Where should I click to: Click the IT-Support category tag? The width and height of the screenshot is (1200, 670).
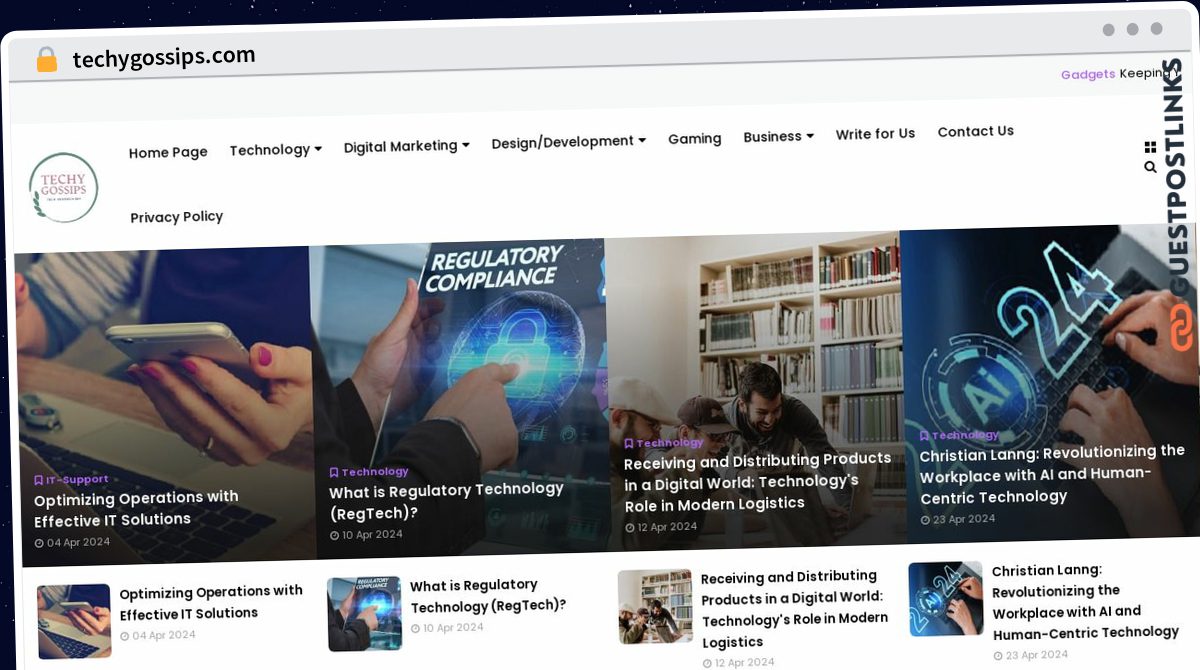72,480
